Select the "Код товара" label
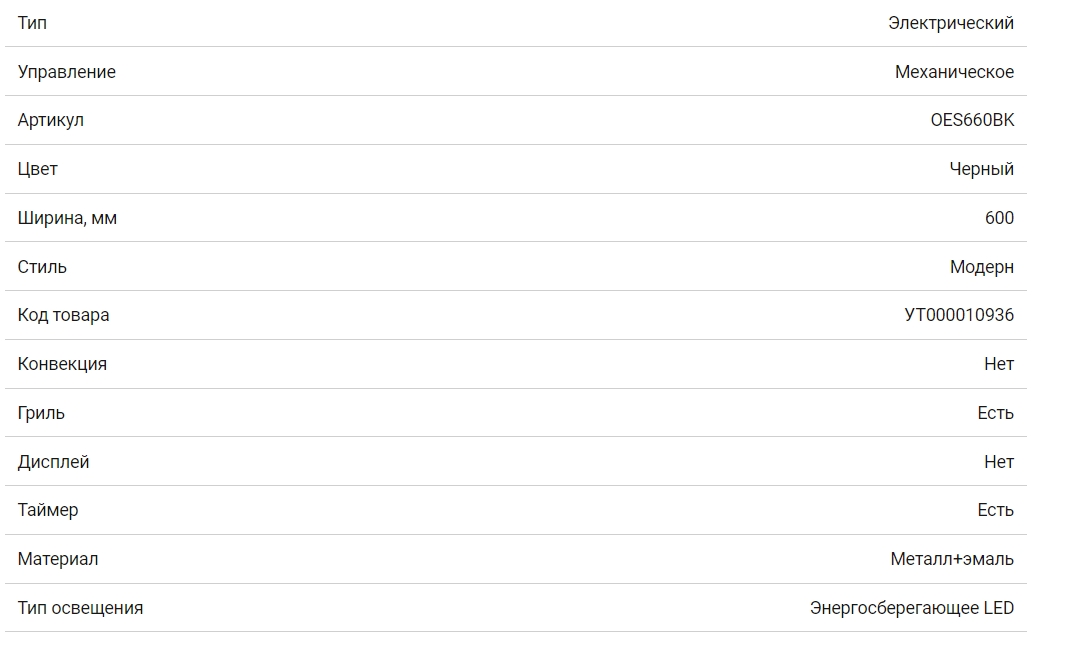Screen dimensions: 1065x648 click(63, 315)
